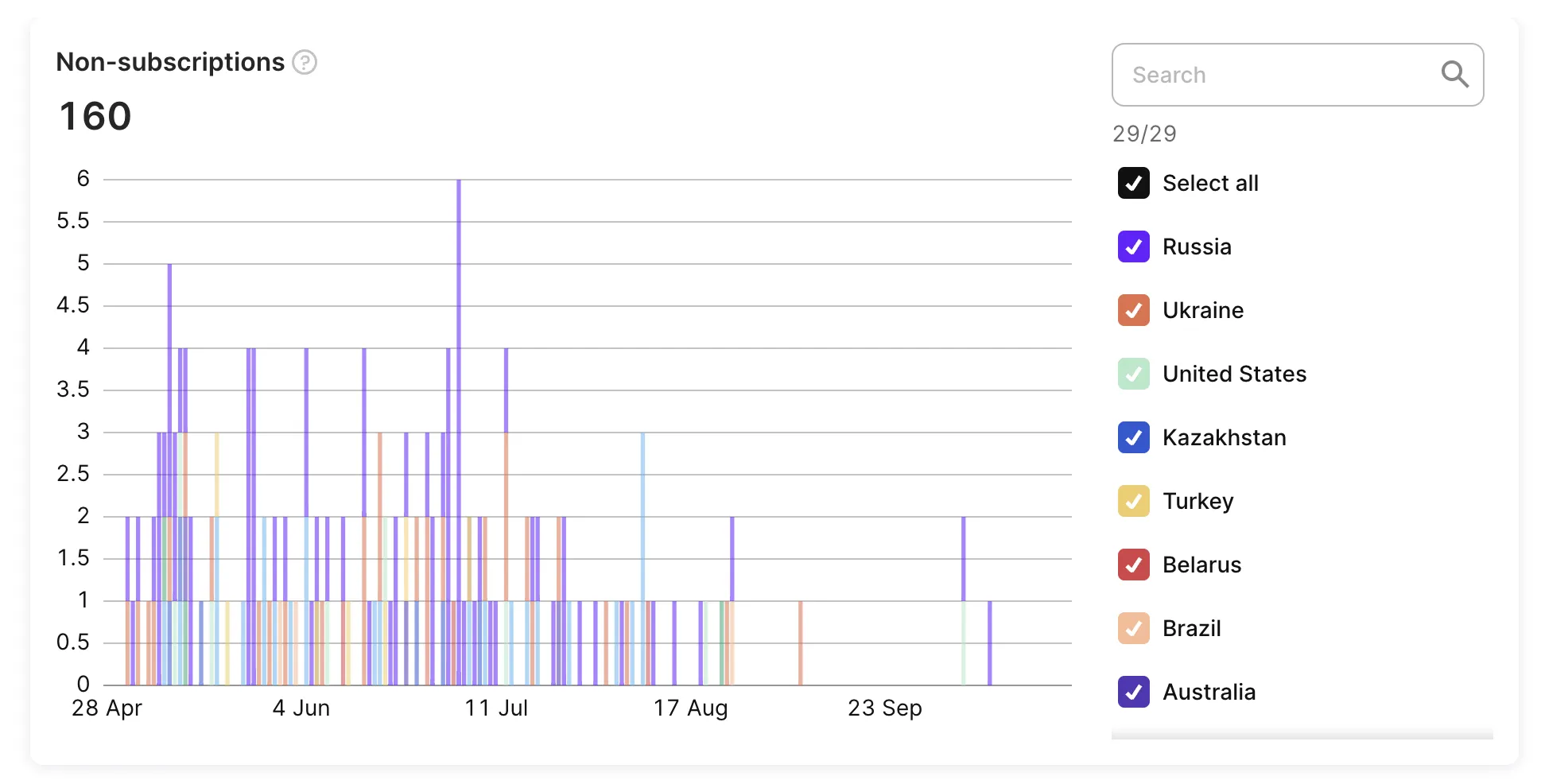
Task: Click the Kazakhstan legend label
Action: pyautogui.click(x=1224, y=437)
